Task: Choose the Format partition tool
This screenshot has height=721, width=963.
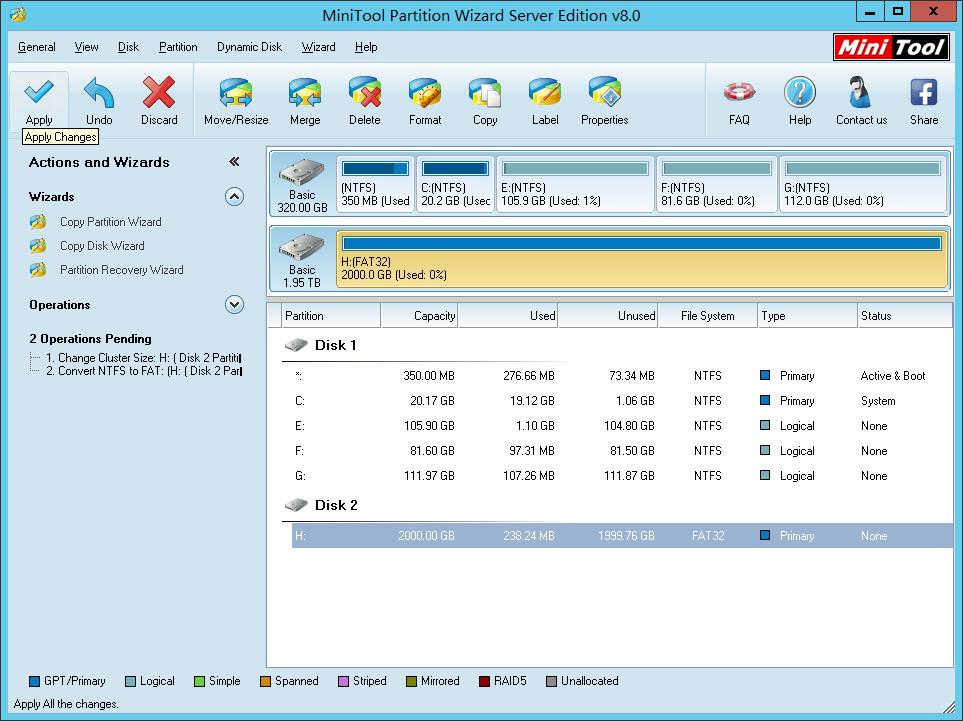Action: (x=425, y=101)
